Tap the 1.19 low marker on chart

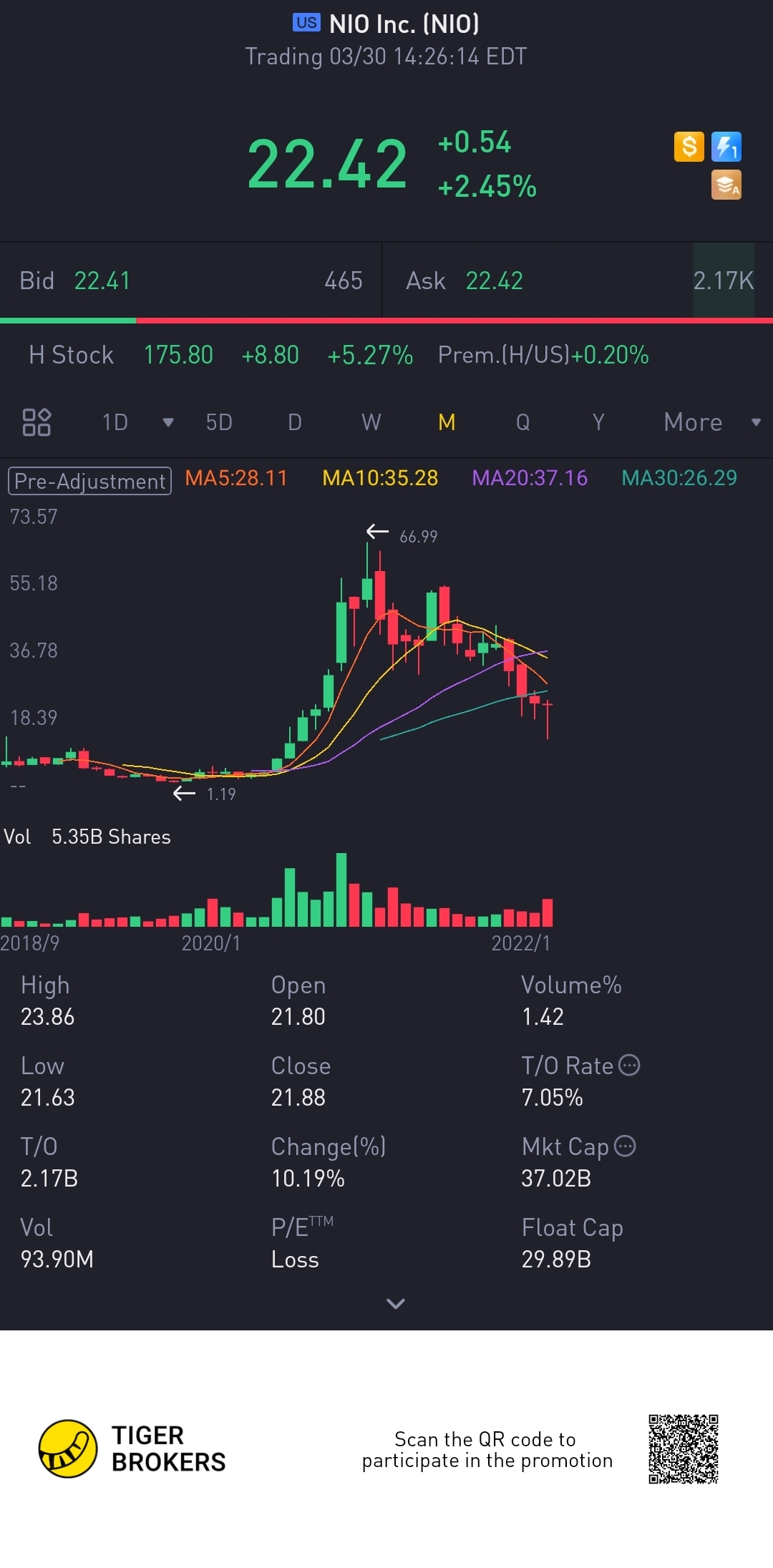220,794
